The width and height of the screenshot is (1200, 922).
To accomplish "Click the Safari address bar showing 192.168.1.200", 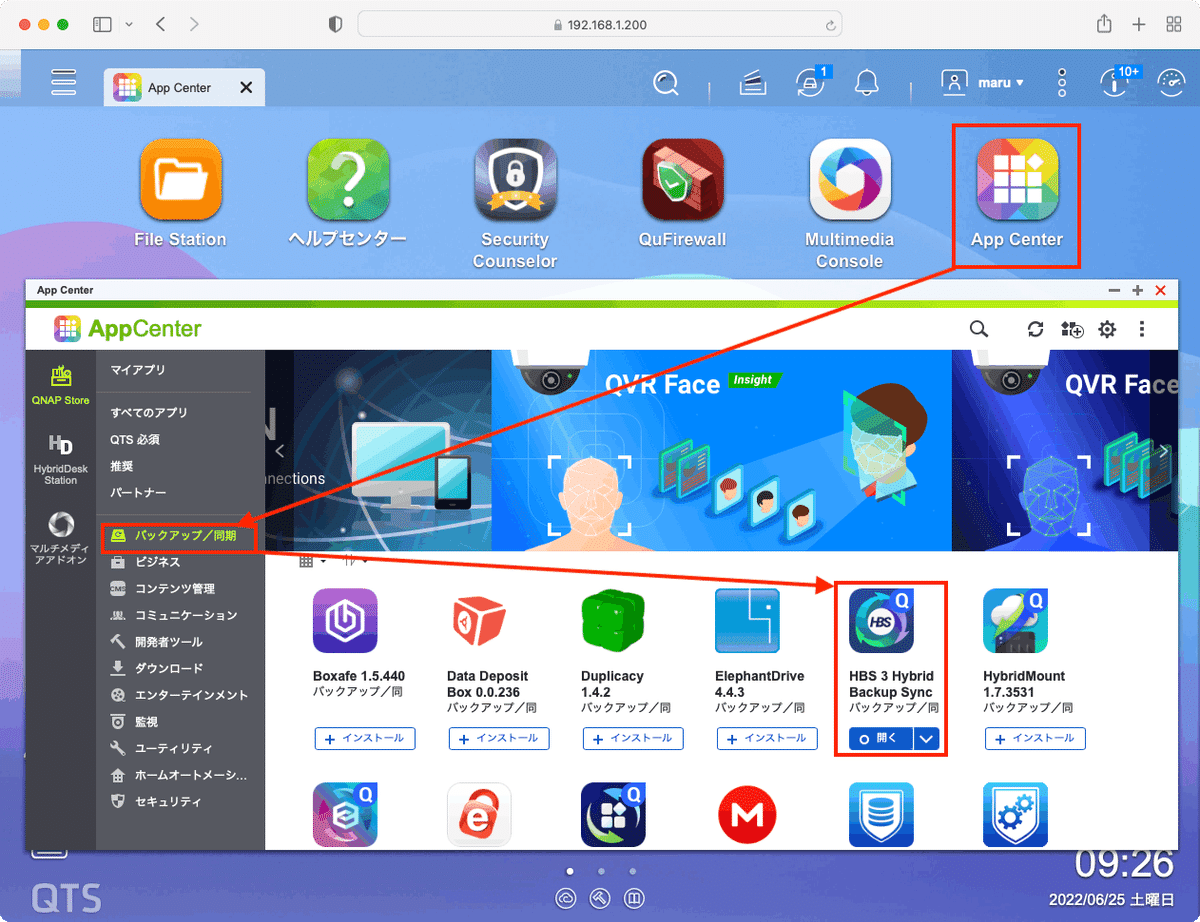I will tap(599, 25).
